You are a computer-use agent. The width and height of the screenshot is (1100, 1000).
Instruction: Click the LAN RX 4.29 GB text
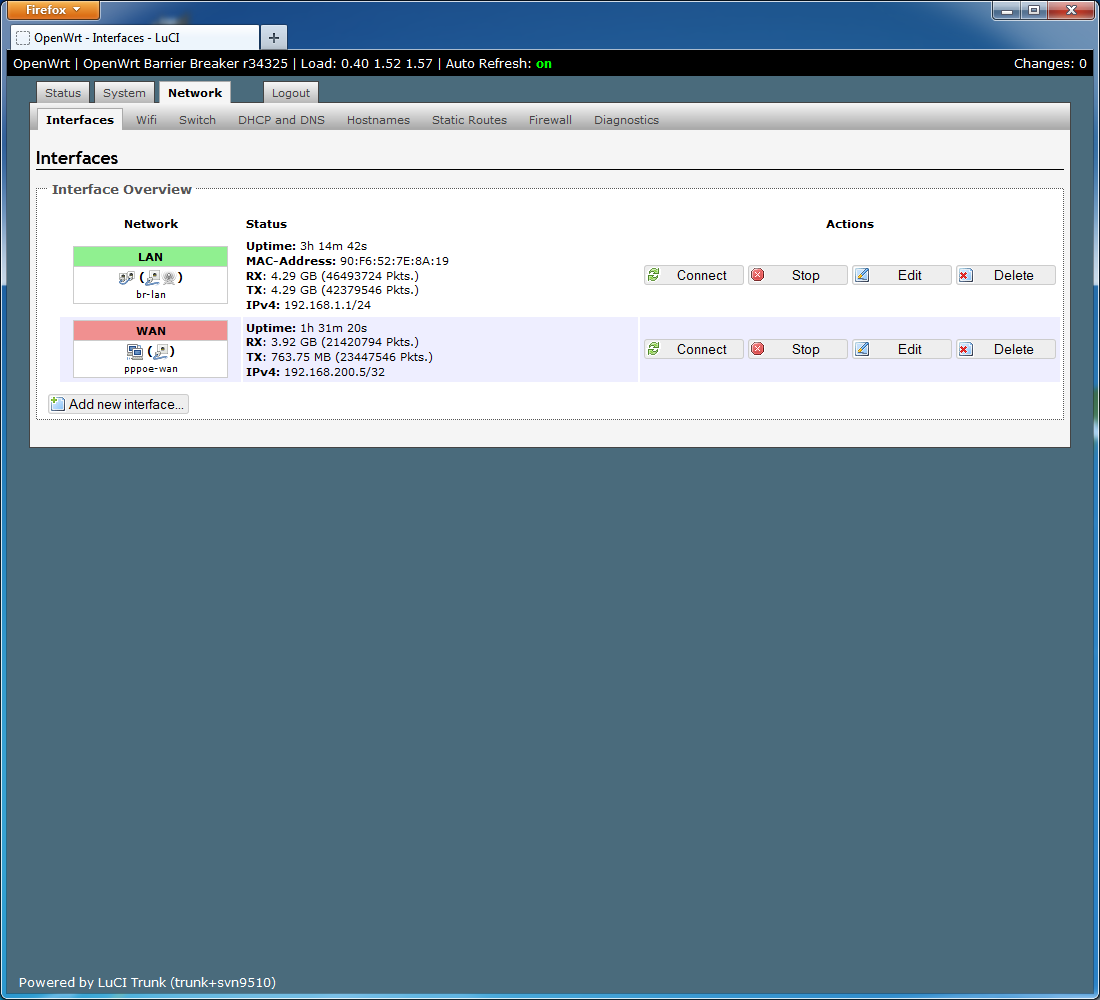point(333,276)
